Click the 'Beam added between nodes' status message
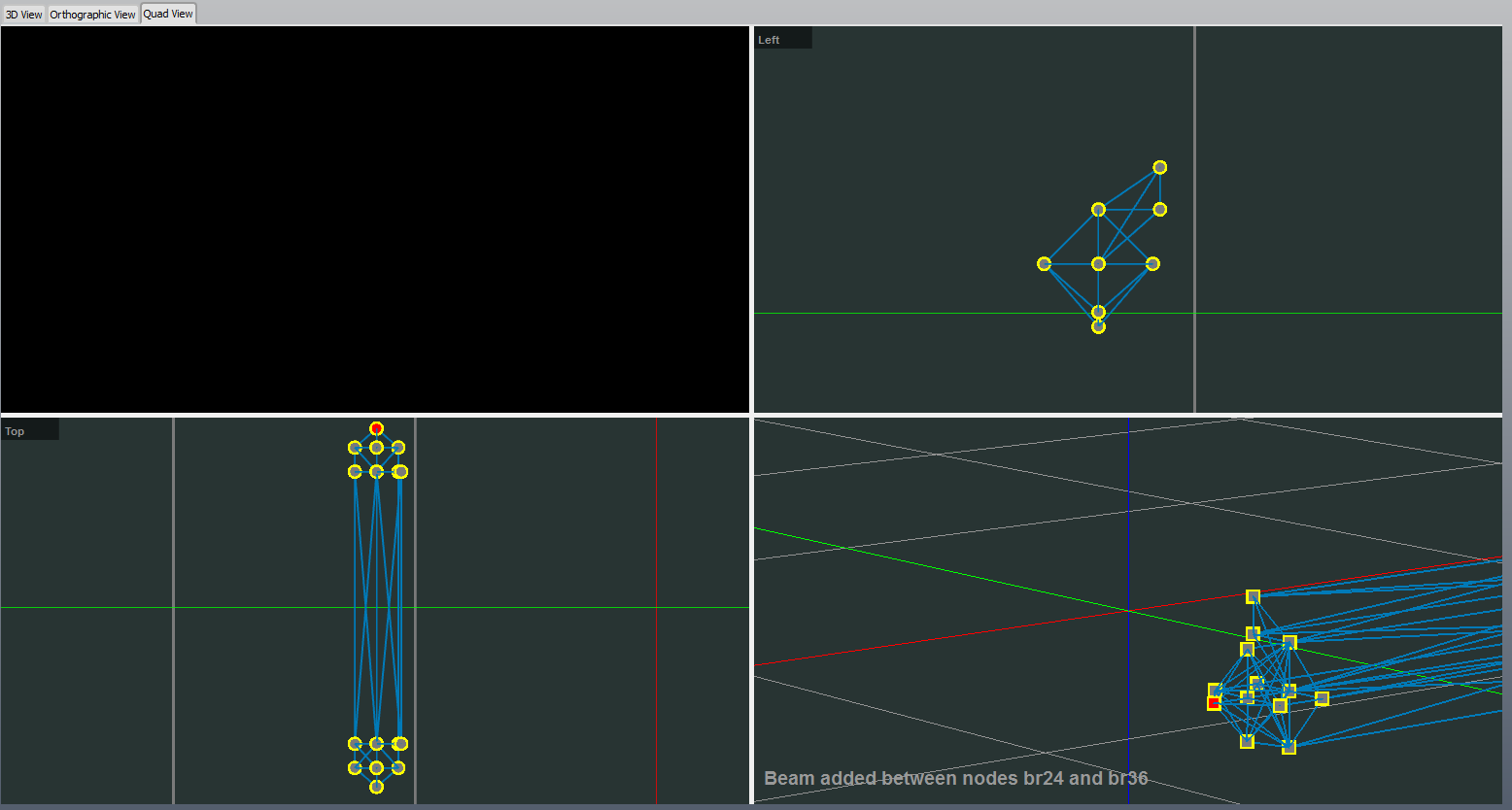Screen dimensions: 1512x810 [x=956, y=778]
